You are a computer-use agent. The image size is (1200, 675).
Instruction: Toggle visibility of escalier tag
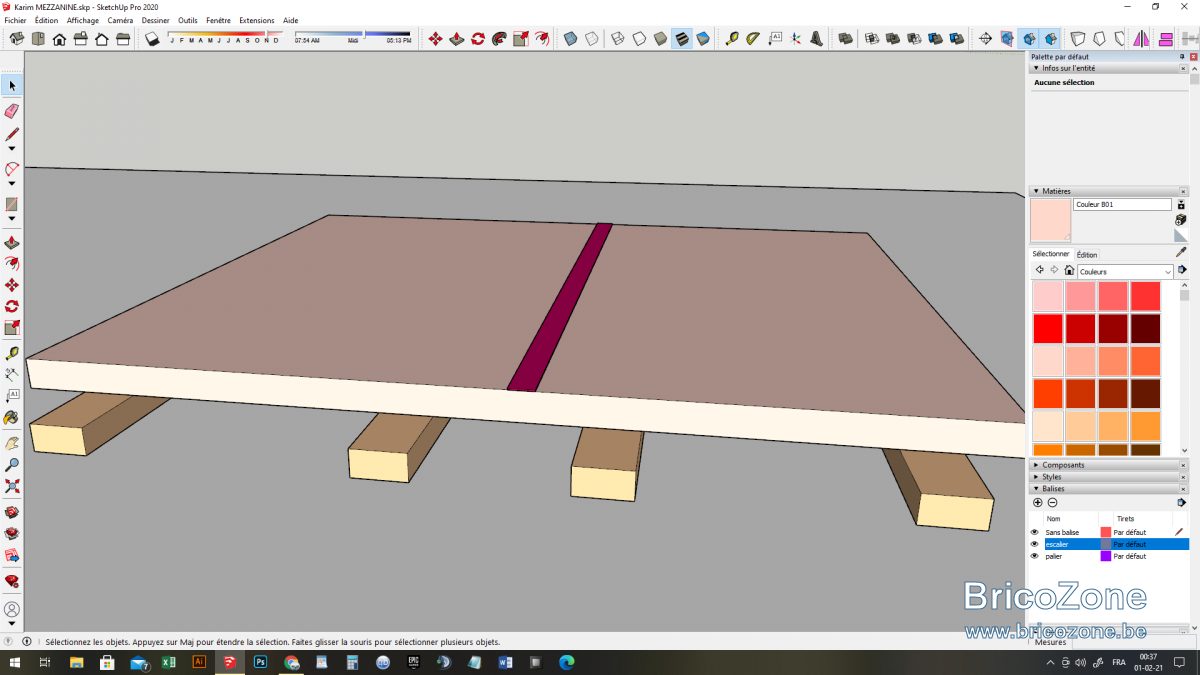pyautogui.click(x=1035, y=544)
